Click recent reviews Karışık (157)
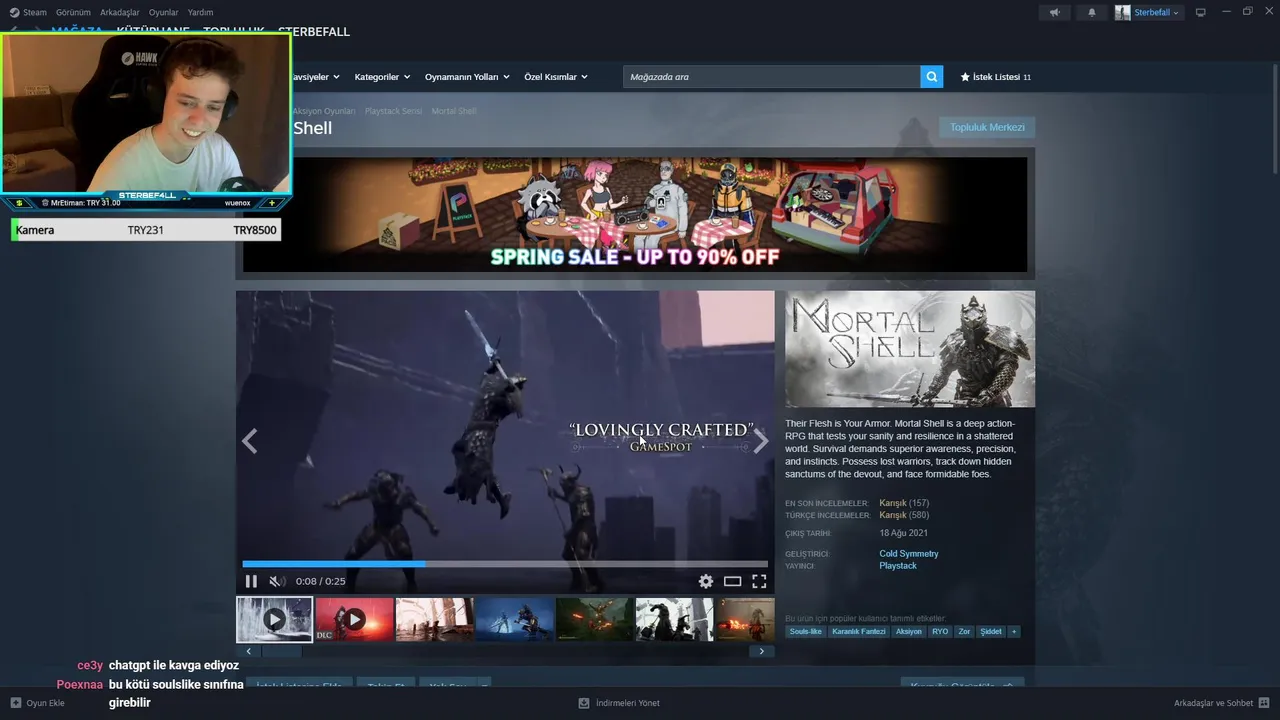This screenshot has height=720, width=1280. 904,503
